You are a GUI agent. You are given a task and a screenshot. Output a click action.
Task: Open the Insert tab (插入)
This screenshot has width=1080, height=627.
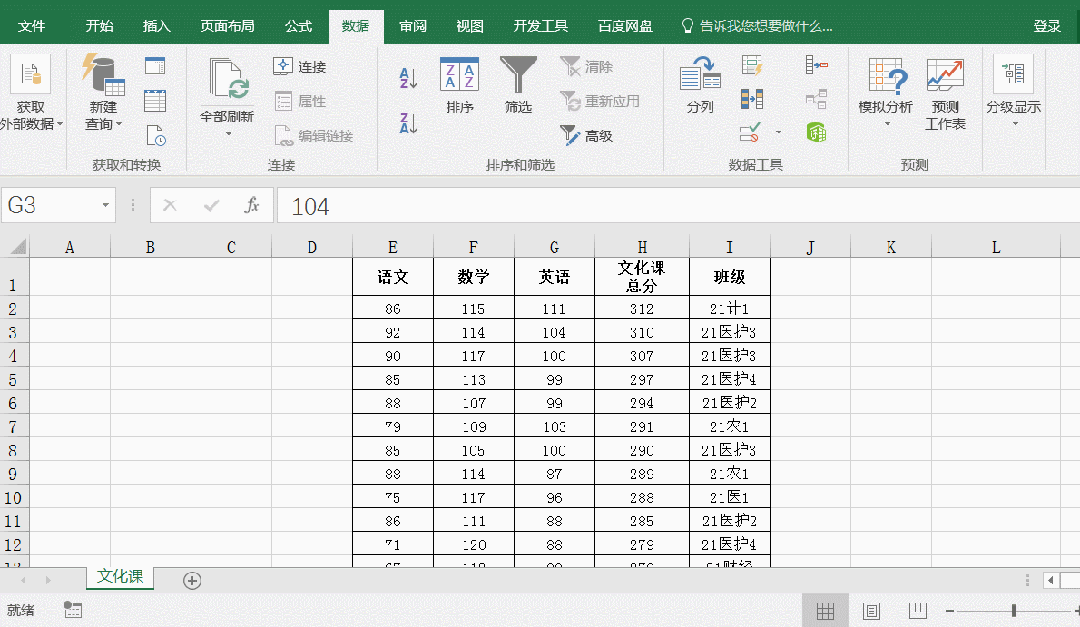(156, 26)
